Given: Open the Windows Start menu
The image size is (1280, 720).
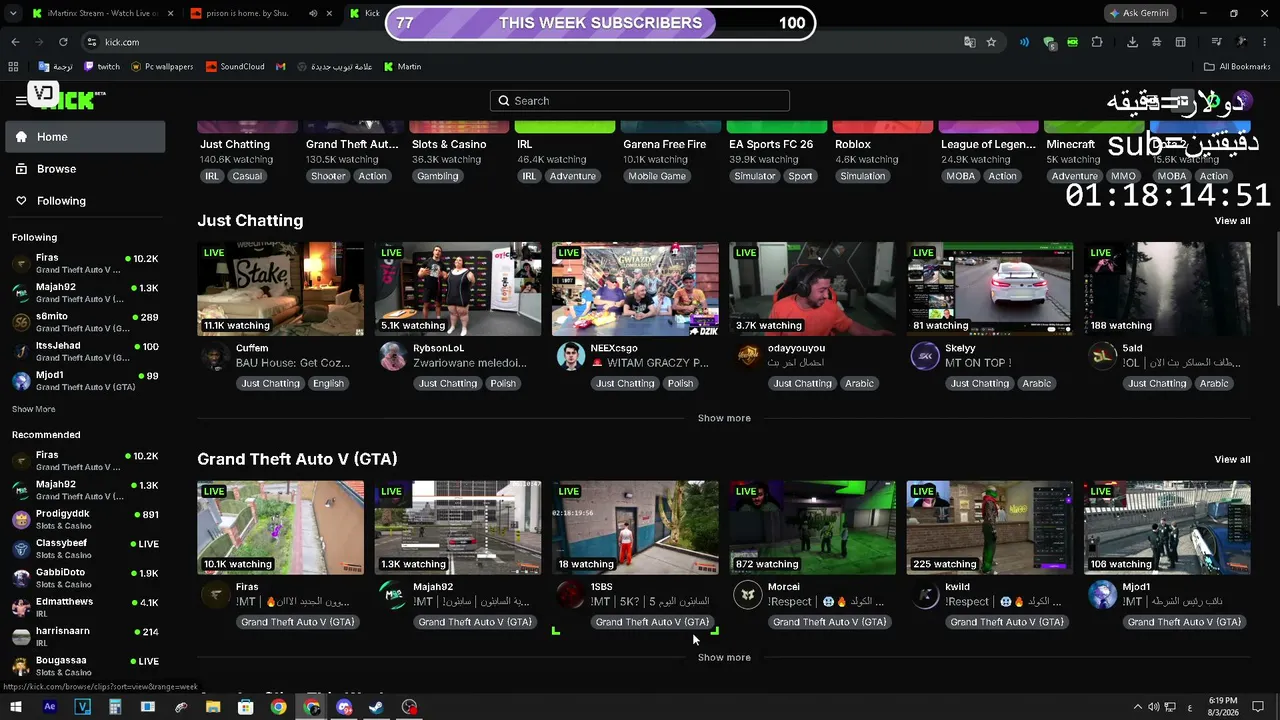Looking at the screenshot, I should point(16,707).
